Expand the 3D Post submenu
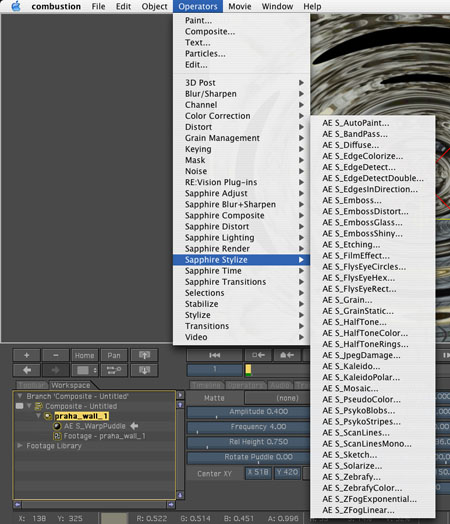The image size is (450, 524). click(x=241, y=83)
